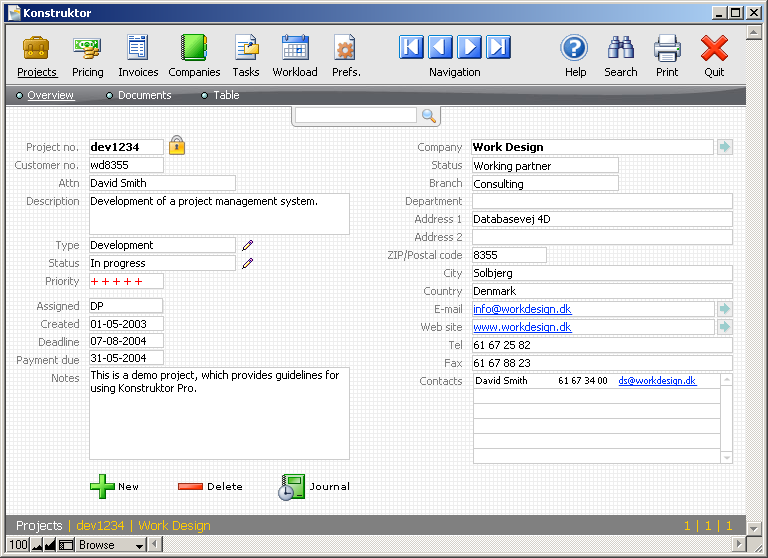
Task: Go to next record arrow
Action: 469,47
